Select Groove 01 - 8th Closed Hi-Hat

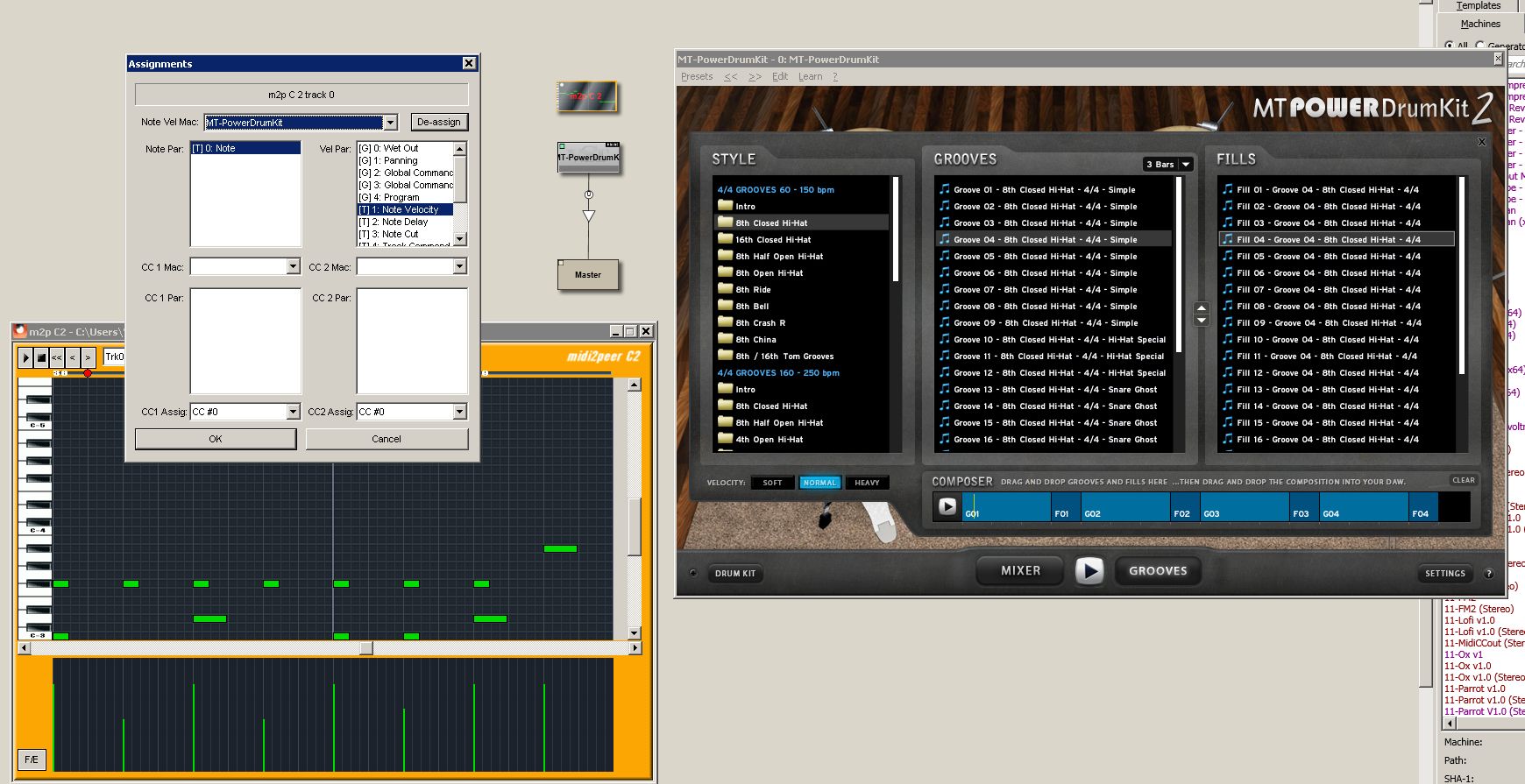pyautogui.click(x=1053, y=189)
